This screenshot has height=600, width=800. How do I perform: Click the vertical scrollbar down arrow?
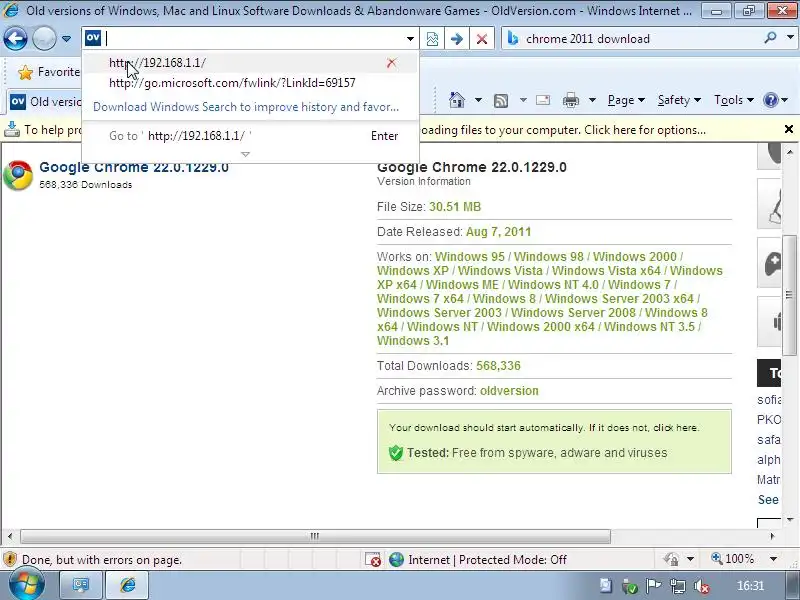[x=790, y=520]
